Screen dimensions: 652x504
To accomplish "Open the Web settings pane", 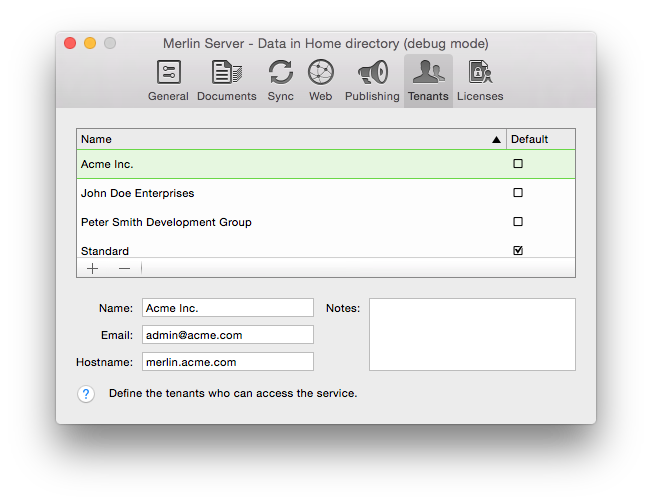I will pos(320,80).
